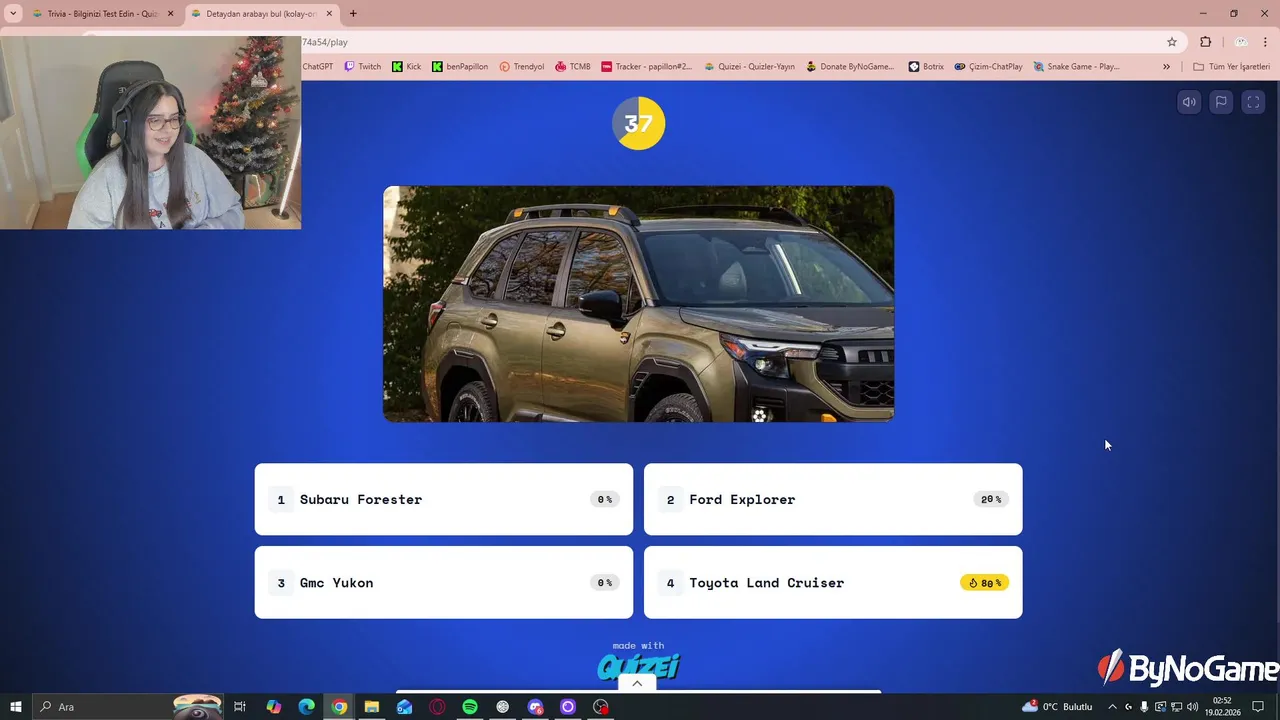The height and width of the screenshot is (720, 1280).
Task: Open the tab search dropdown arrow
Action: click(x=13, y=14)
